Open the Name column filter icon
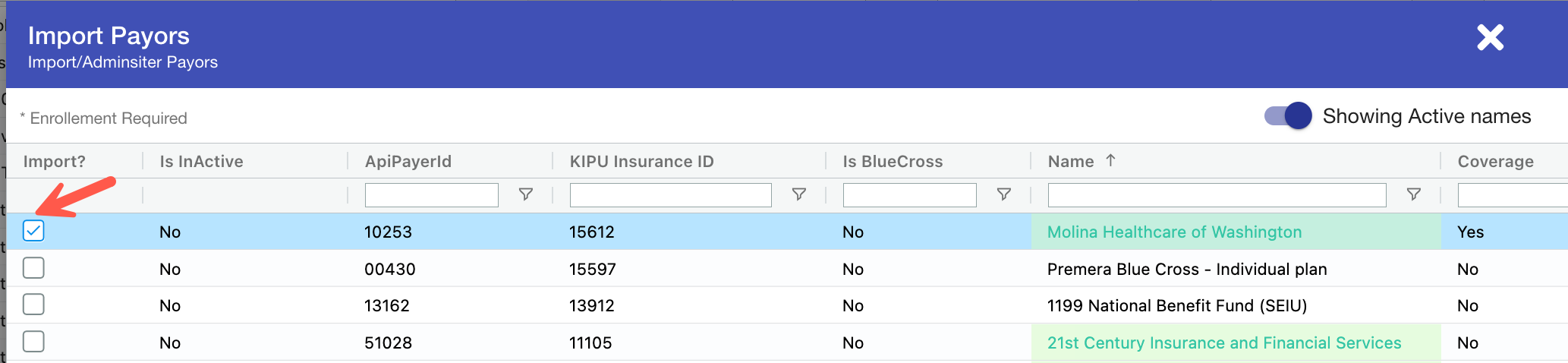 pyautogui.click(x=1413, y=194)
